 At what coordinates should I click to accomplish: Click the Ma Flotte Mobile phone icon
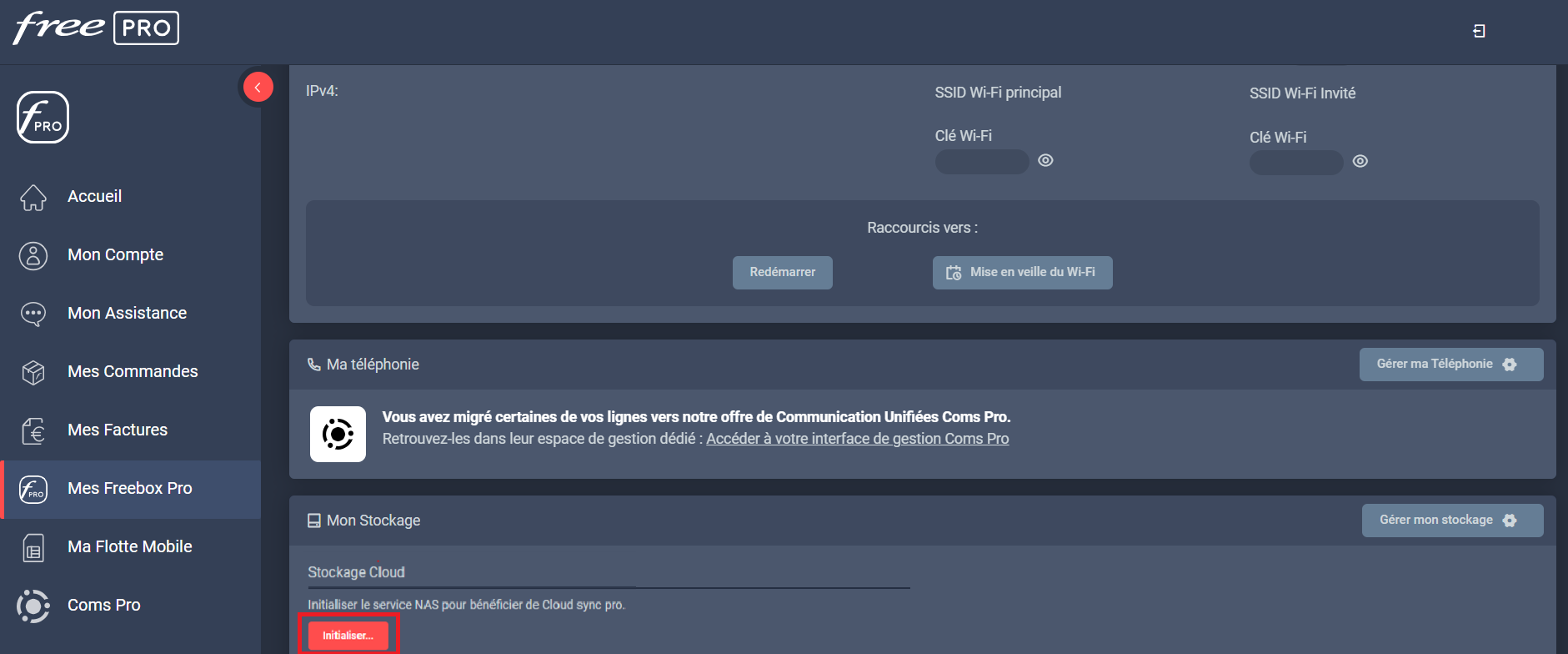pos(33,547)
